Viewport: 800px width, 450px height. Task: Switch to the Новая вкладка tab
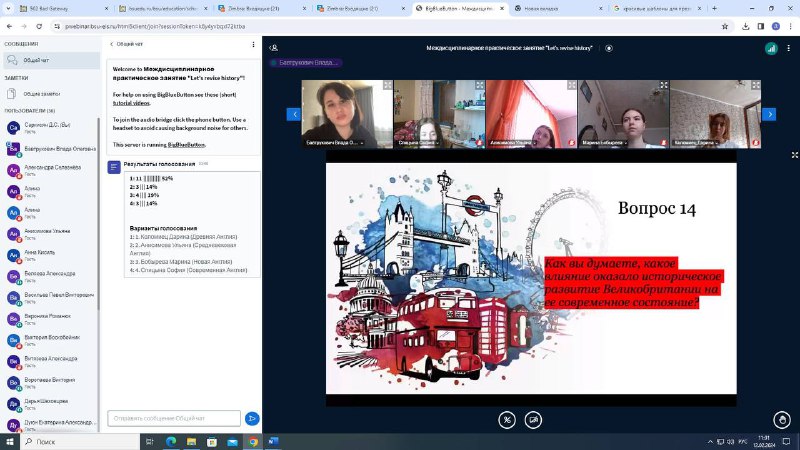point(559,9)
